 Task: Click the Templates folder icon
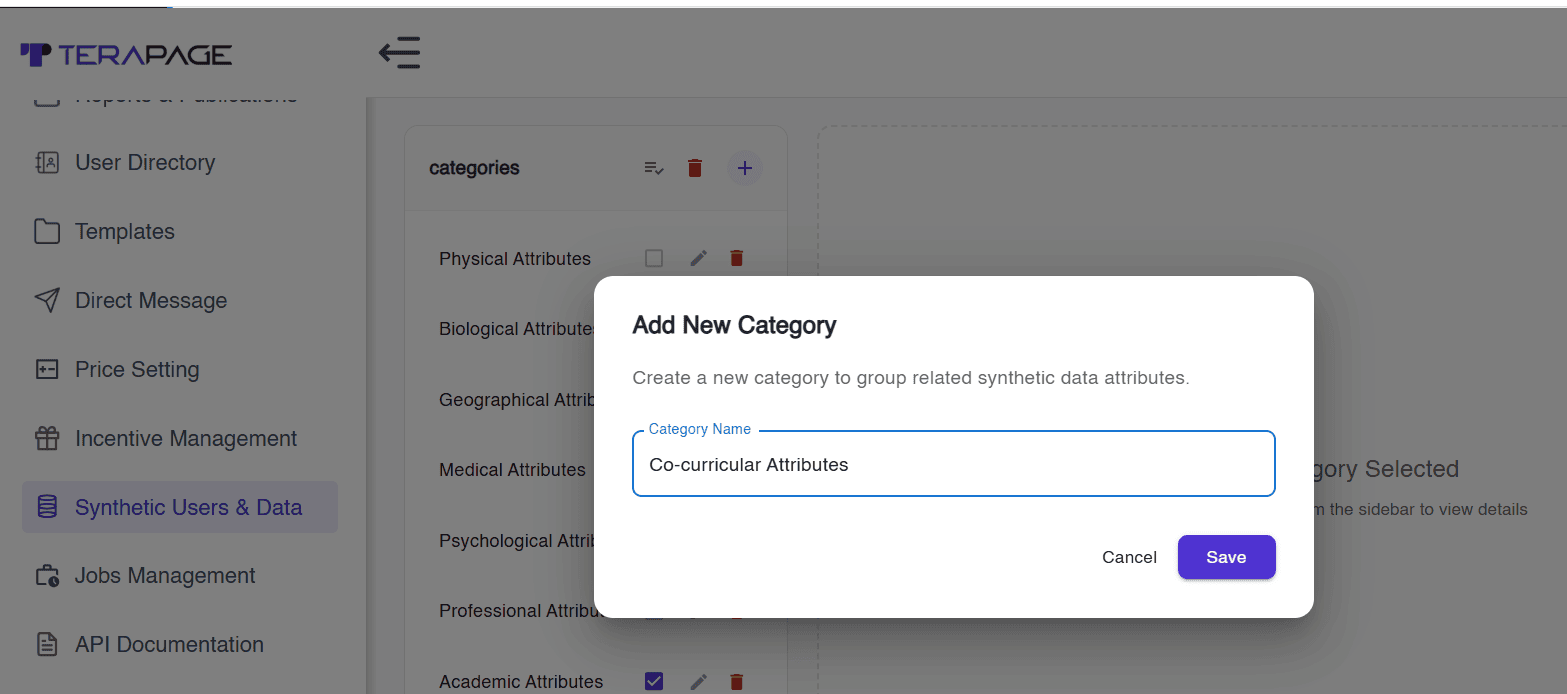pyautogui.click(x=47, y=231)
